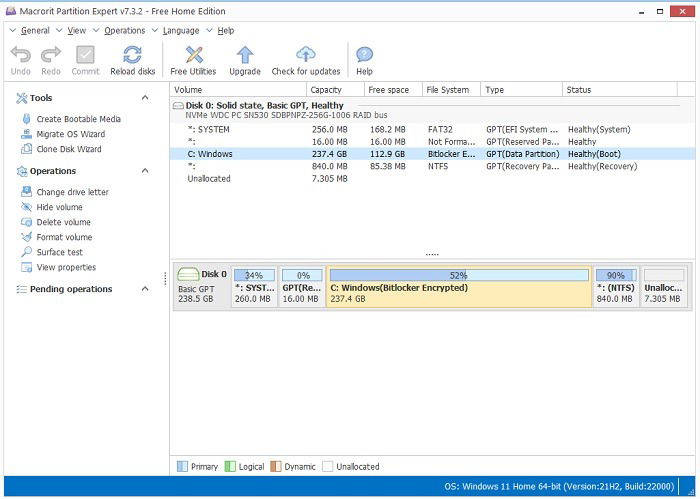This screenshot has height=499, width=700.
Task: Open the General menu
Action: tap(35, 30)
